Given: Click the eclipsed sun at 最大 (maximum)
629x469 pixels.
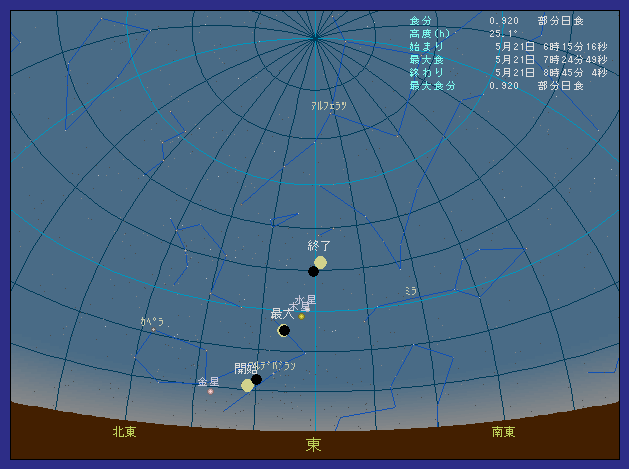Looking at the screenshot, I should [284, 330].
